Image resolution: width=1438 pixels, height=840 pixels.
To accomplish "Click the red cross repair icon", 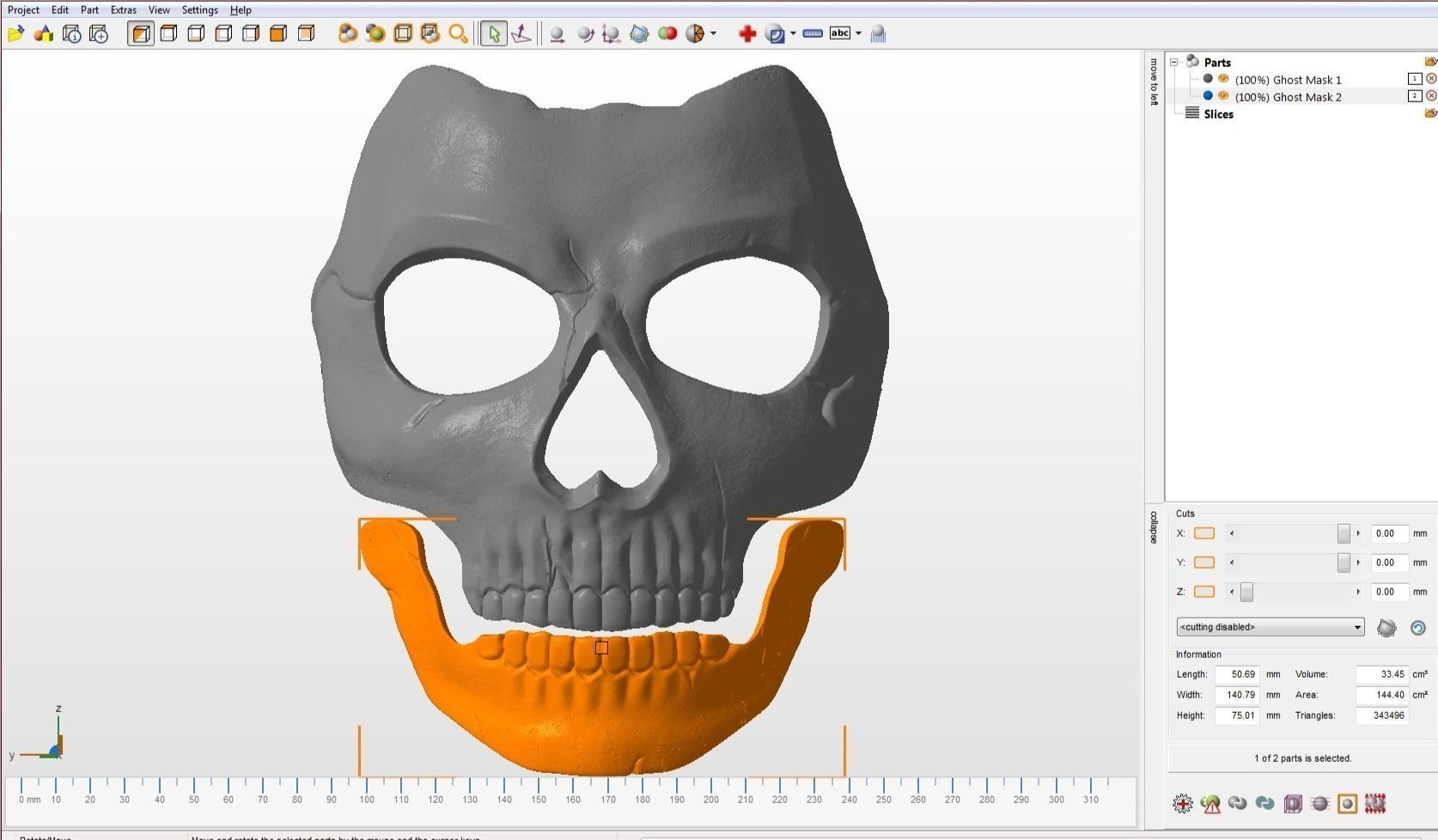I will click(747, 33).
